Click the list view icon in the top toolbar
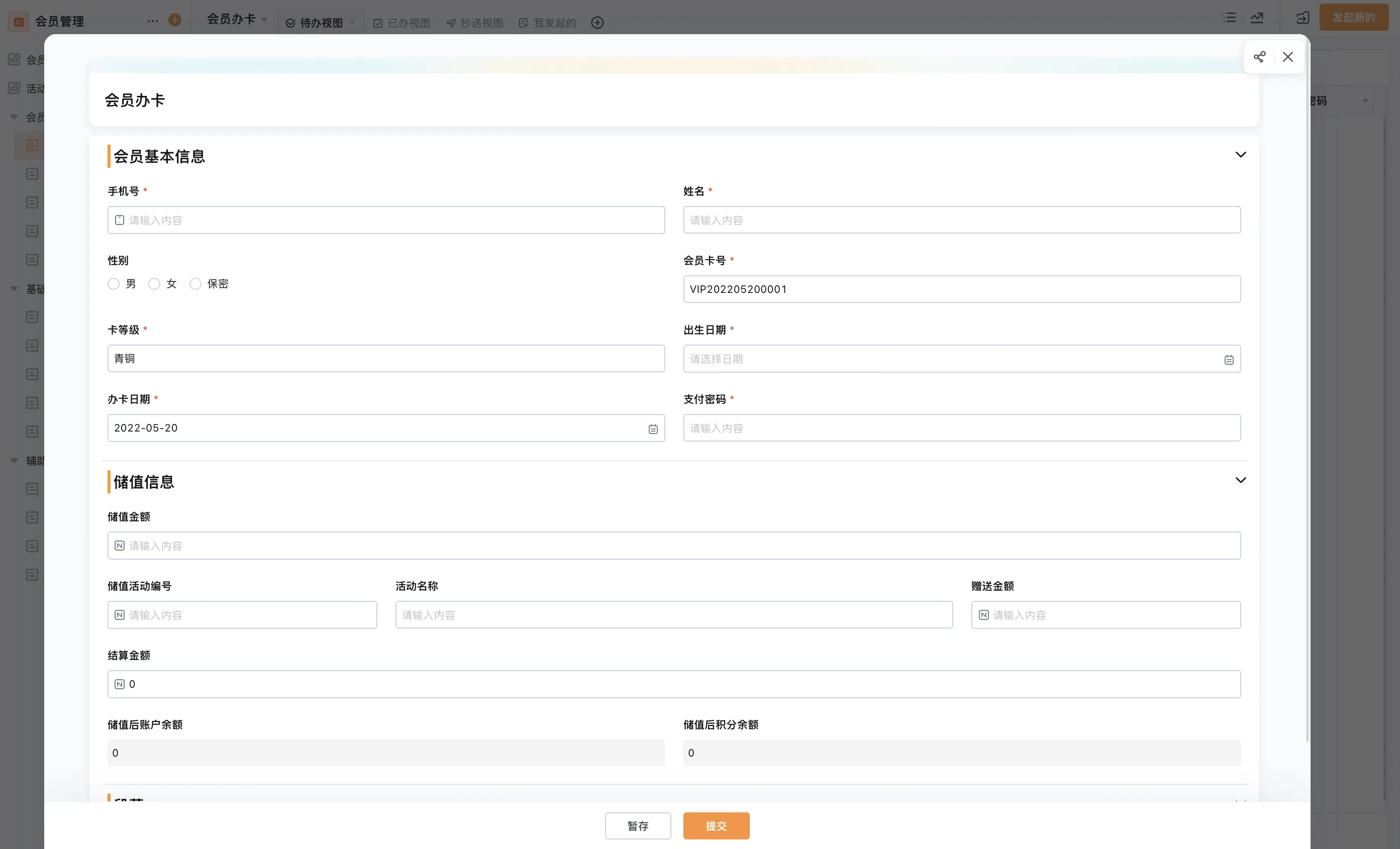This screenshot has height=849, width=1400. (x=1230, y=18)
